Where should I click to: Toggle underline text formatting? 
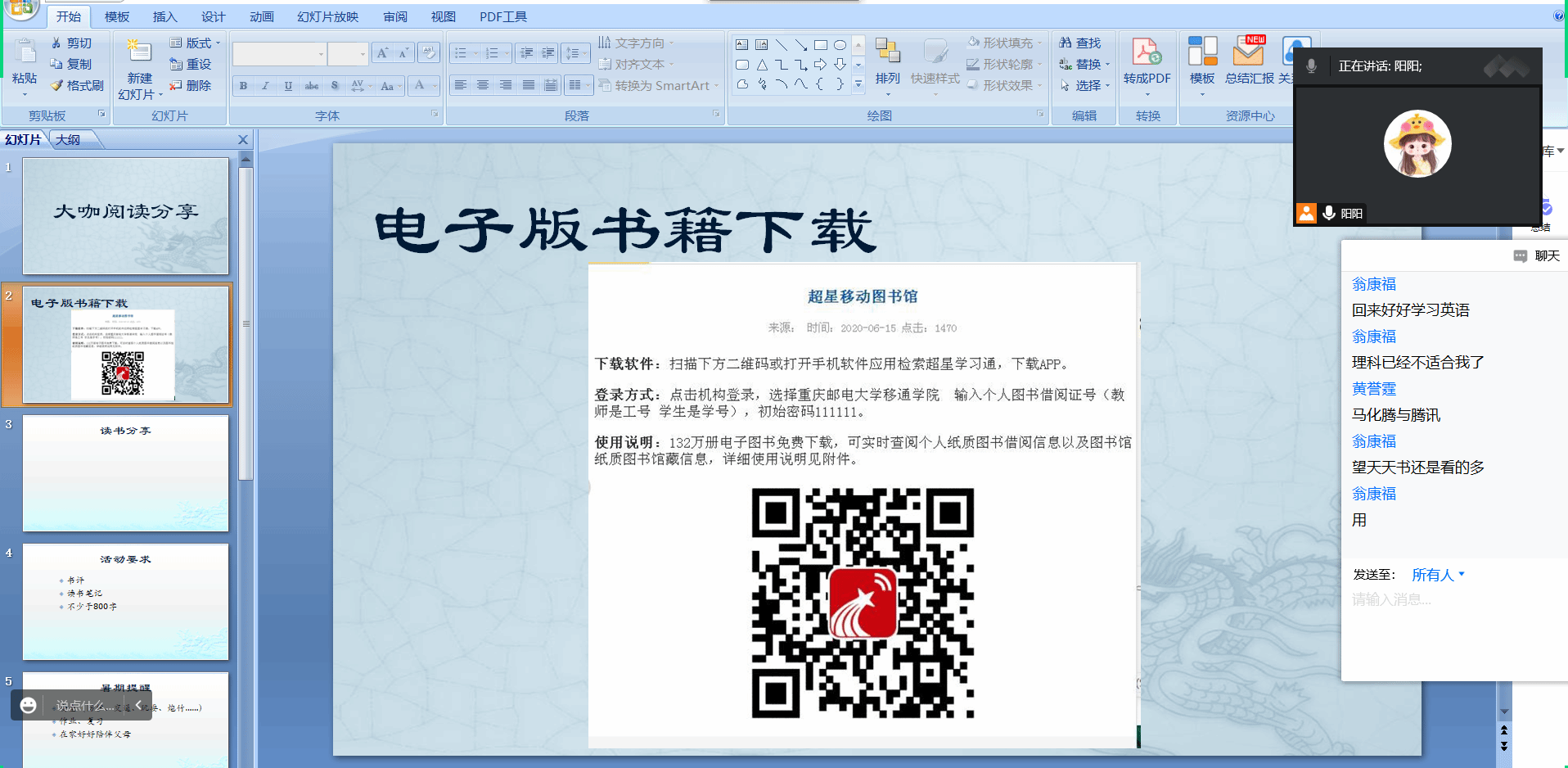288,85
